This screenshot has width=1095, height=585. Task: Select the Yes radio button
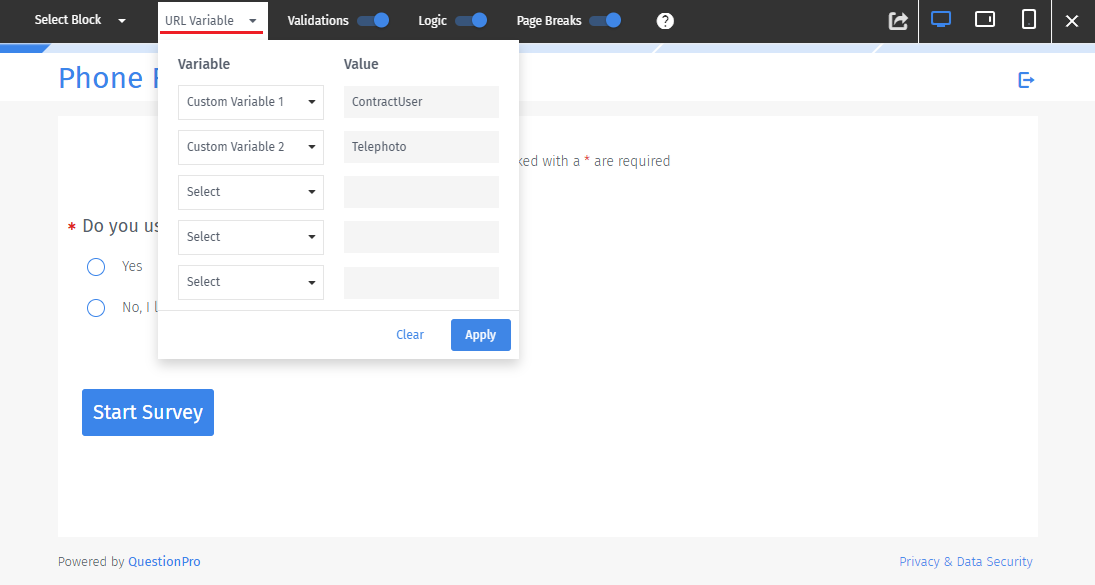coord(96,266)
